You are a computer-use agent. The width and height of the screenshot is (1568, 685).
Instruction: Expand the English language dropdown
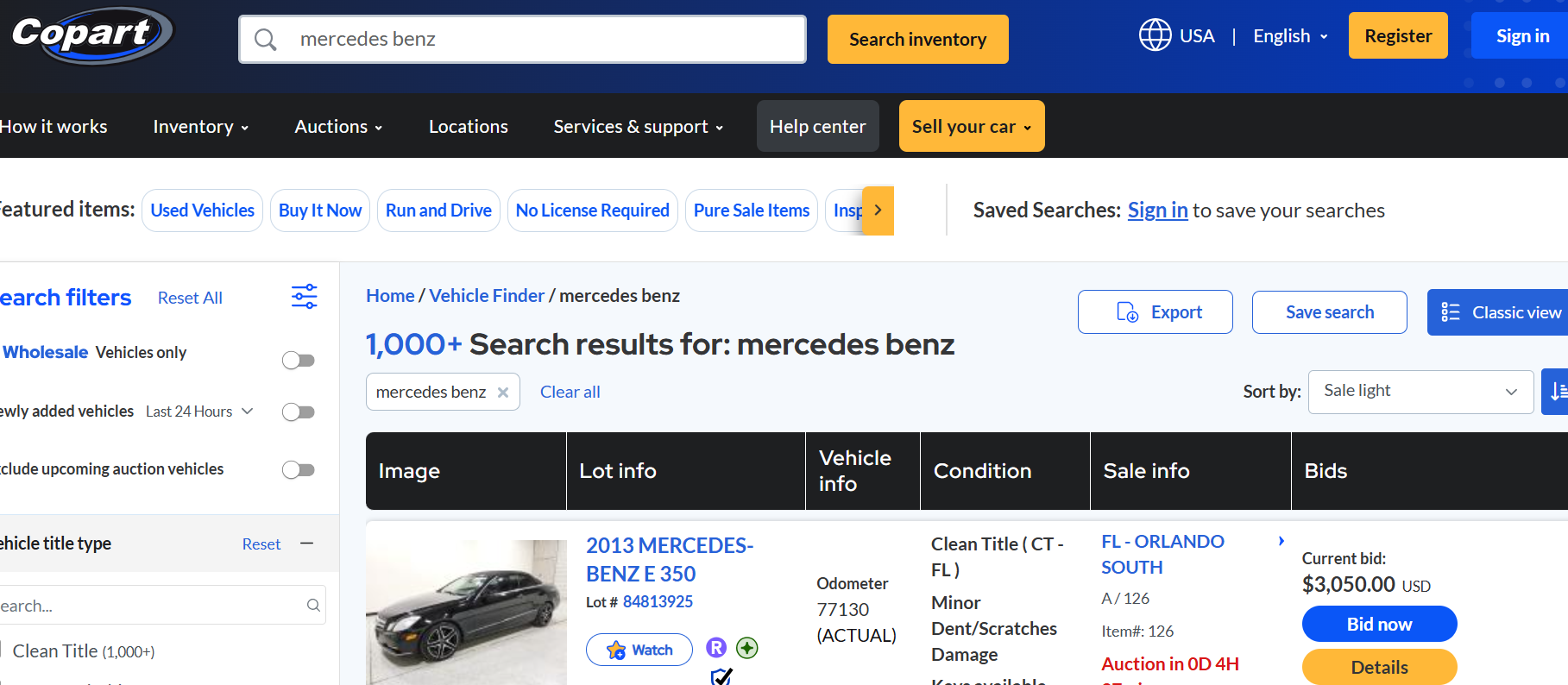1290,36
